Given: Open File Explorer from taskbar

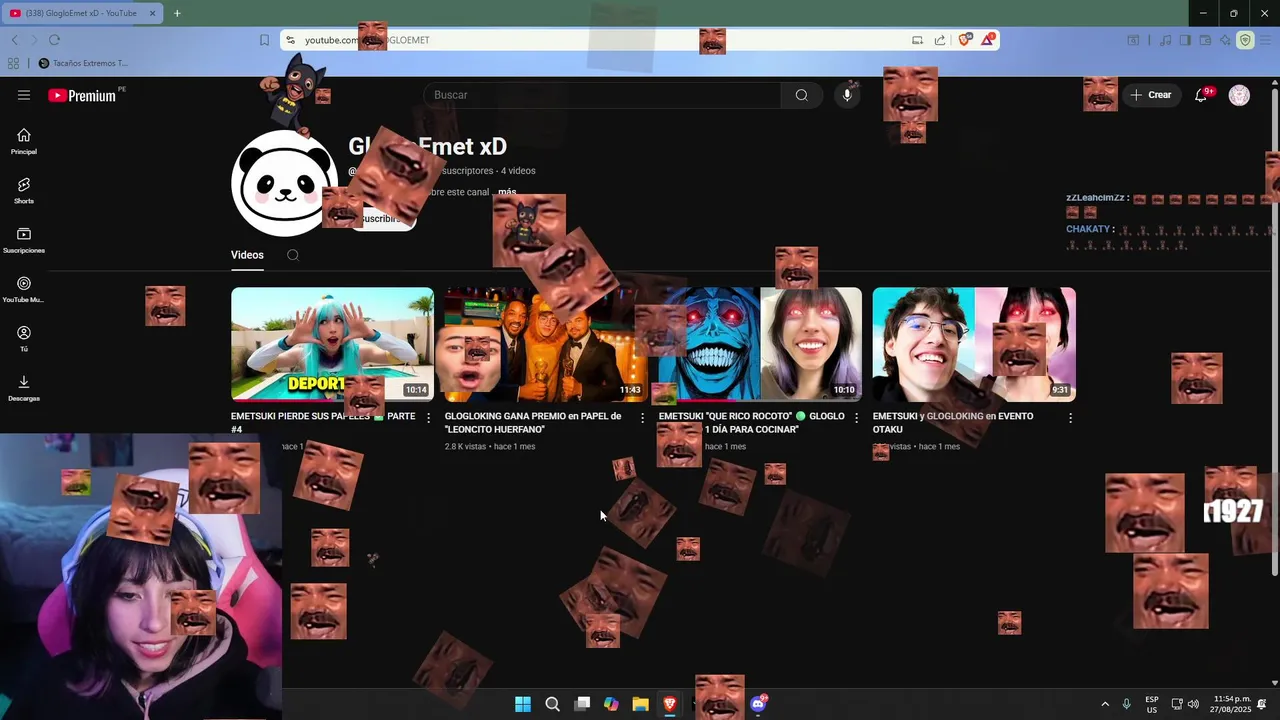Looking at the screenshot, I should point(640,704).
